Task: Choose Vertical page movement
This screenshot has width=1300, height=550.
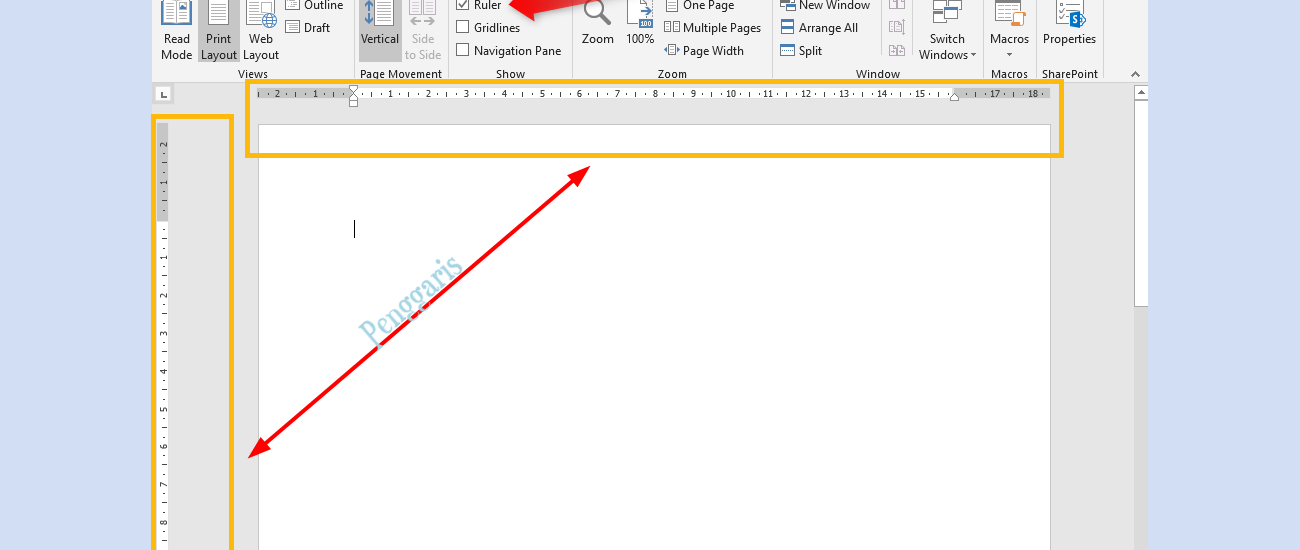Action: [380, 31]
